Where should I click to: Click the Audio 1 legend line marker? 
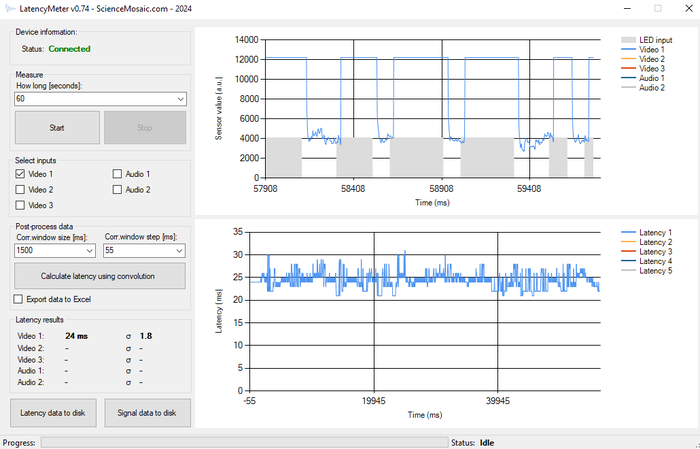pos(628,78)
